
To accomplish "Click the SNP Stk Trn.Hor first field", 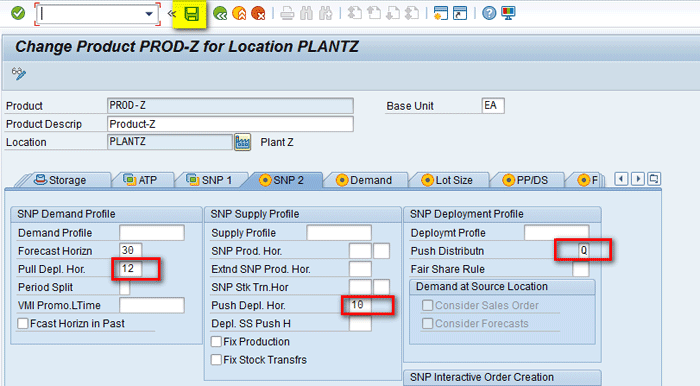I will (x=360, y=287).
